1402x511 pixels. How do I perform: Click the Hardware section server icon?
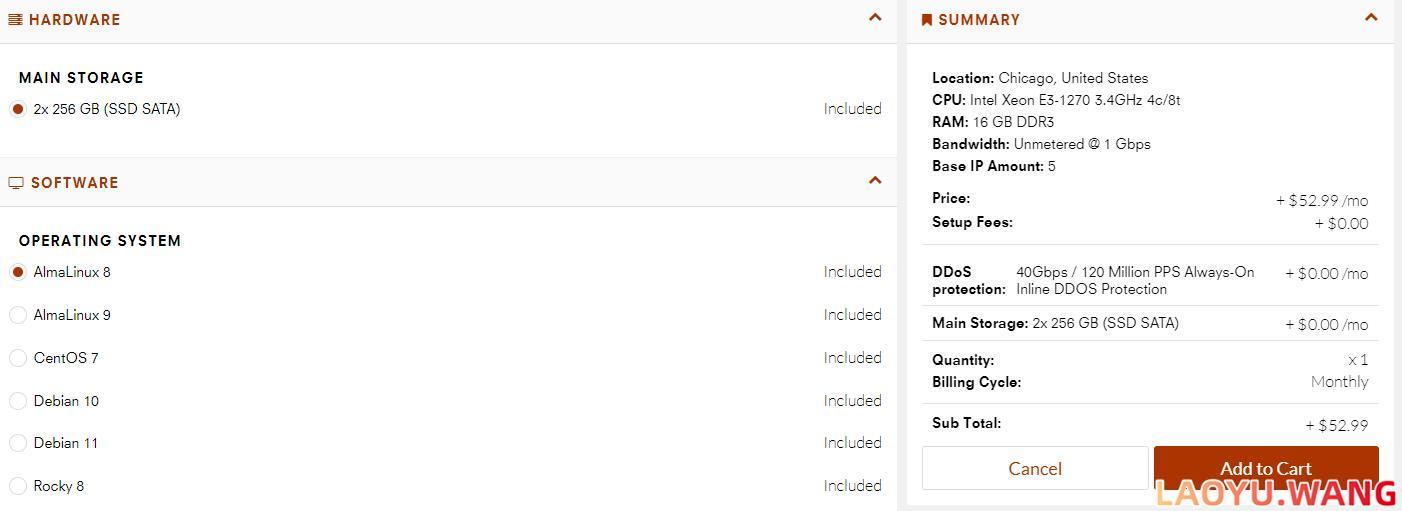(15, 19)
